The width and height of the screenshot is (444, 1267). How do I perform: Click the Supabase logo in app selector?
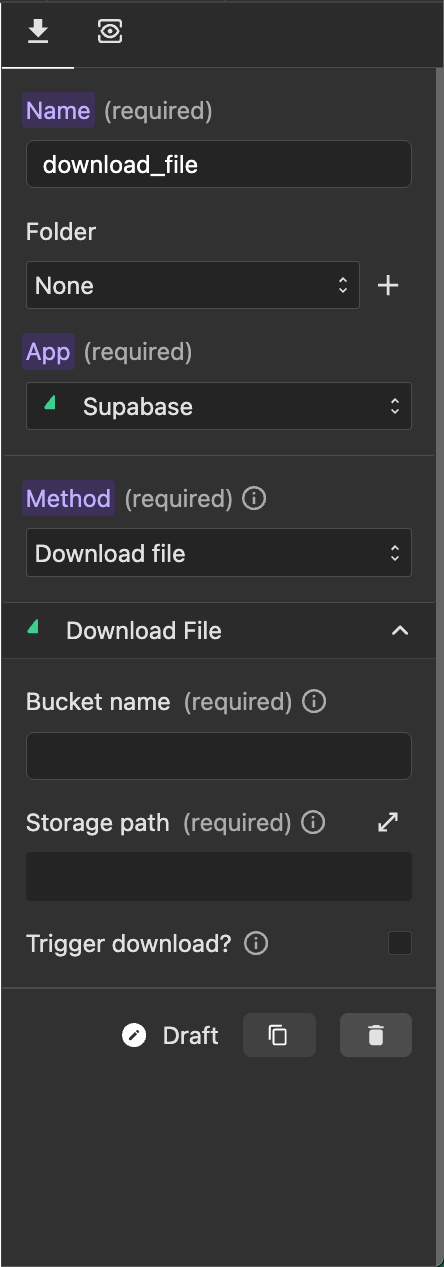tap(50, 404)
